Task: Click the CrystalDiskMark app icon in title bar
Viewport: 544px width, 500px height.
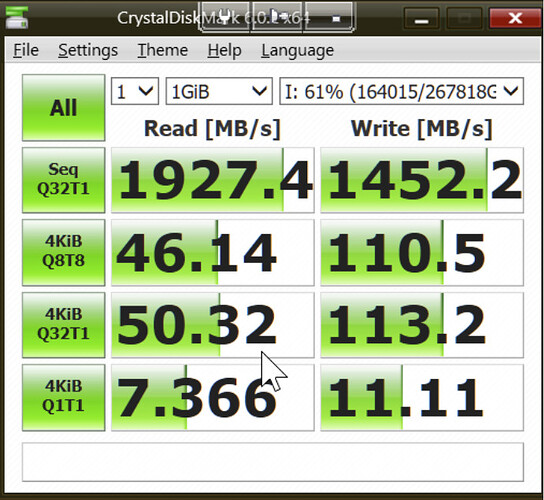Action: coord(16,17)
